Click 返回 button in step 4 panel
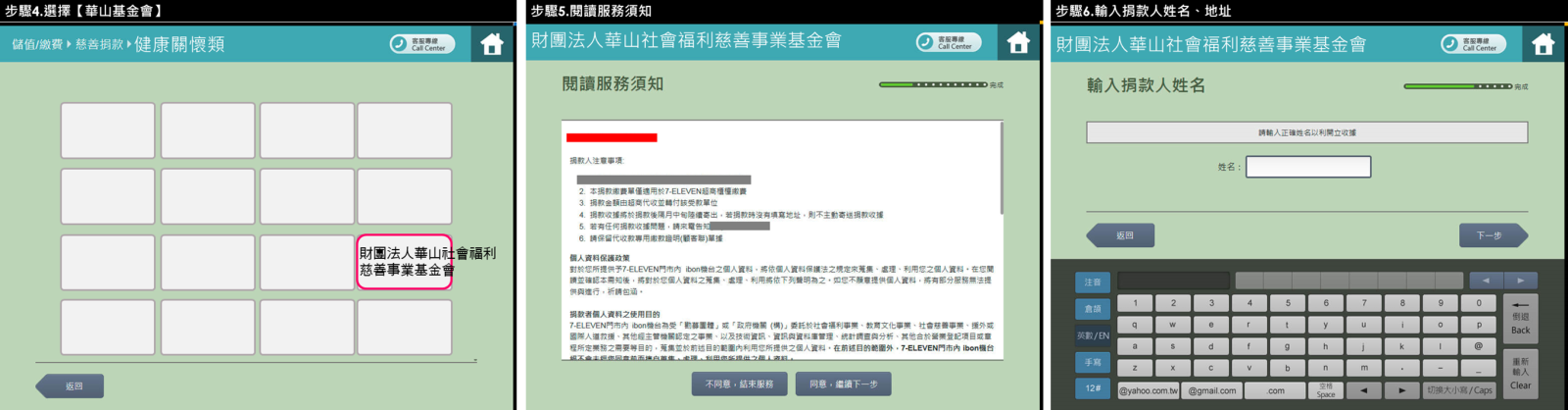Viewport: 1568px width, 410px height. pos(70,386)
